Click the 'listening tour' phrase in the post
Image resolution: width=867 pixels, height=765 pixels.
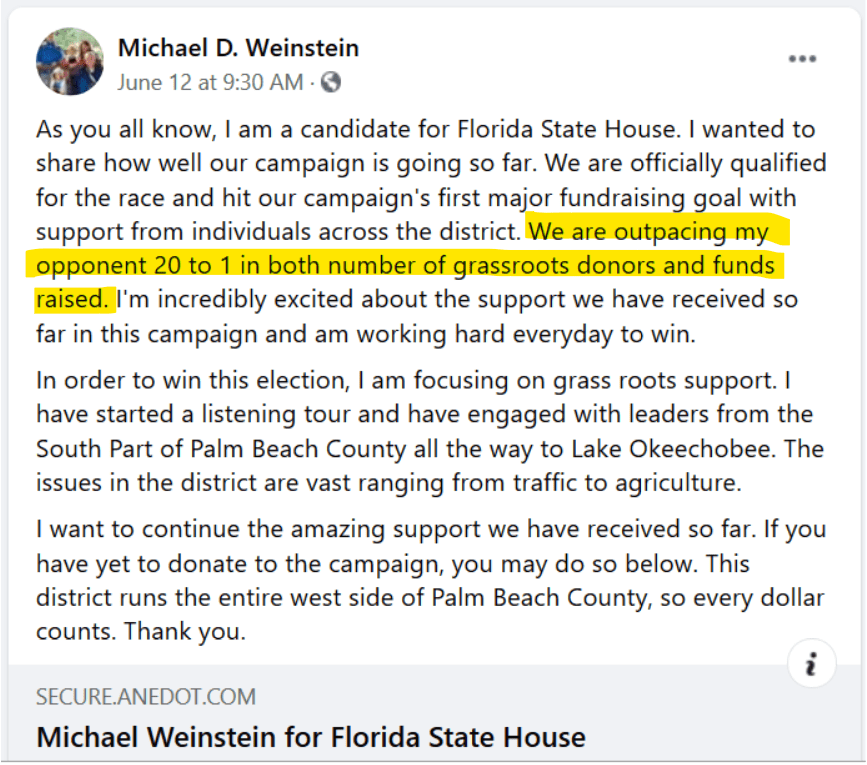coord(275,415)
